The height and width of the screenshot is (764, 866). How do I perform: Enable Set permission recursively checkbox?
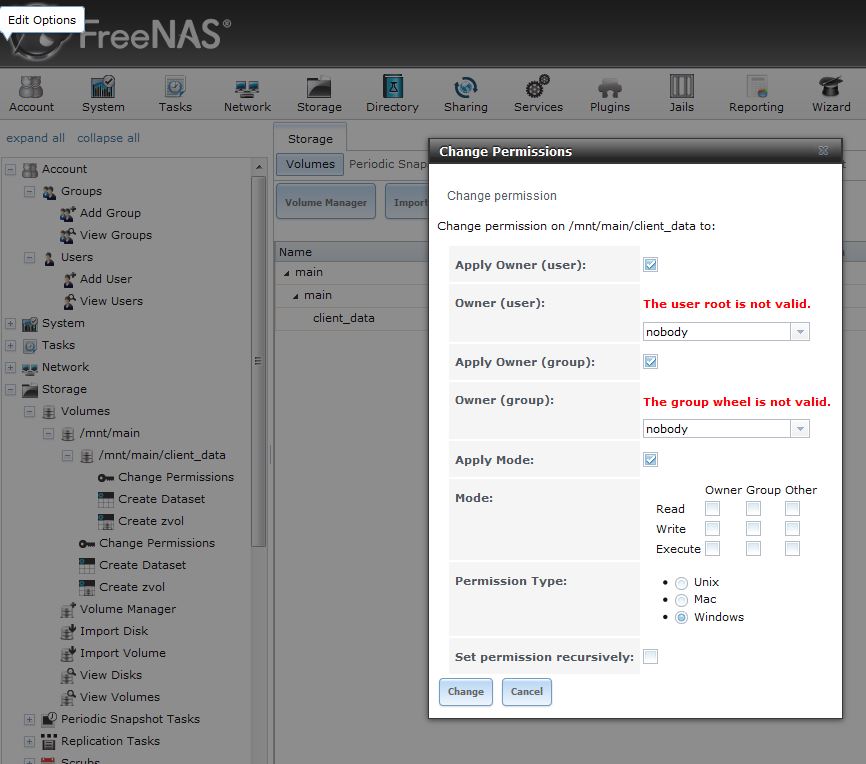[650, 657]
